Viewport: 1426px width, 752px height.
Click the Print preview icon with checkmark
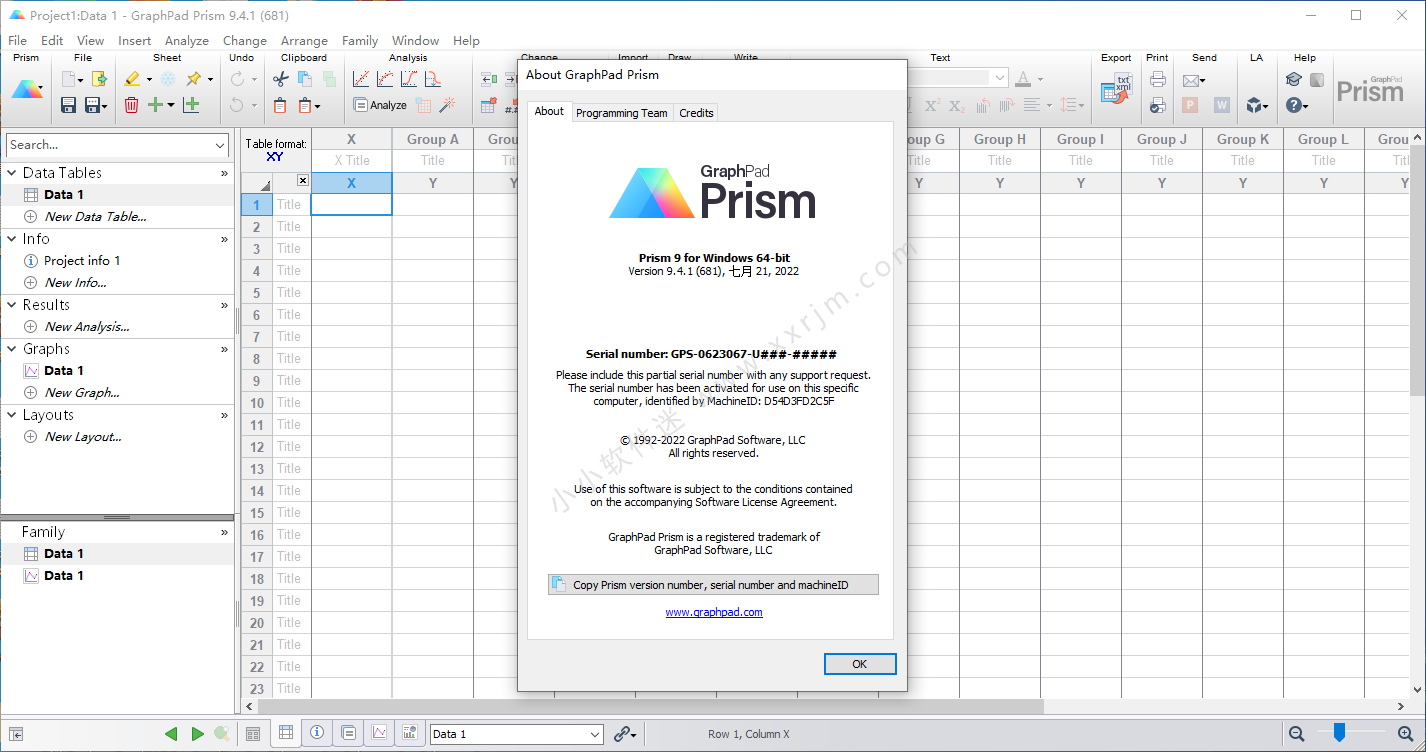1158,105
